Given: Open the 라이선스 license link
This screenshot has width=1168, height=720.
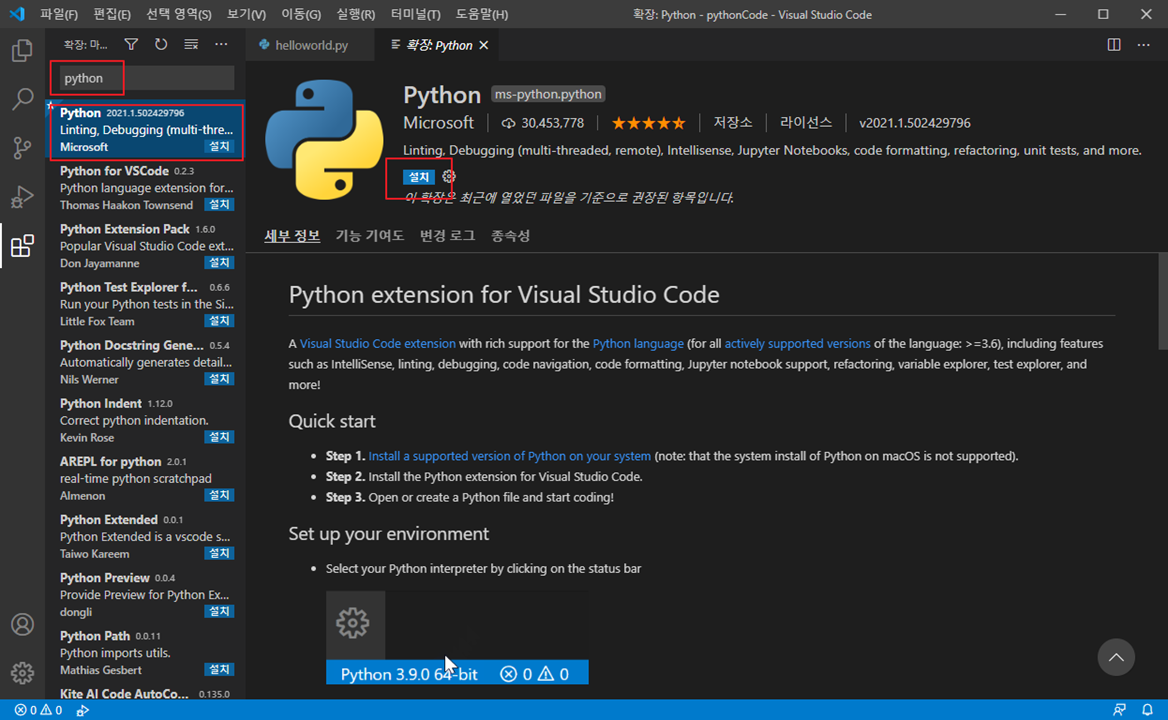Looking at the screenshot, I should pyautogui.click(x=805, y=123).
